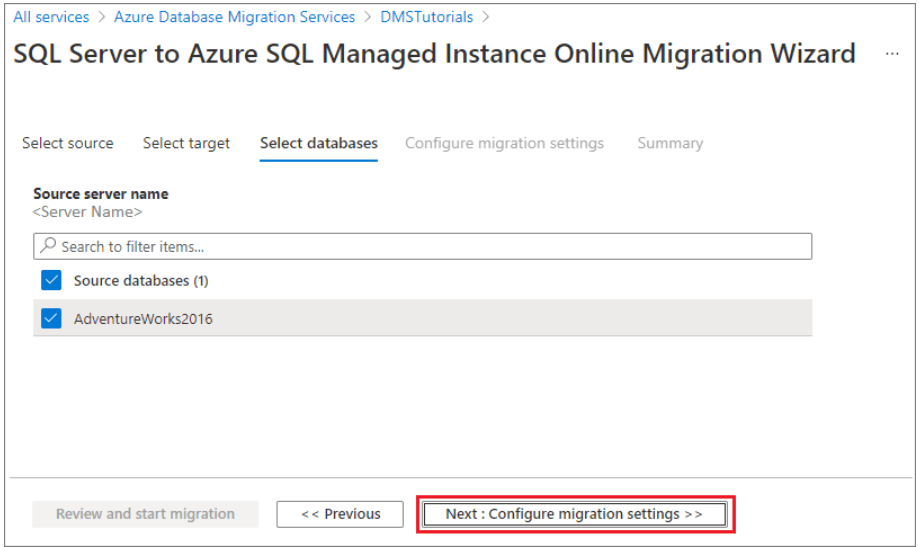This screenshot has height=547, width=919.
Task: Click the magnifier icon in search box
Action: pyautogui.click(x=47, y=246)
